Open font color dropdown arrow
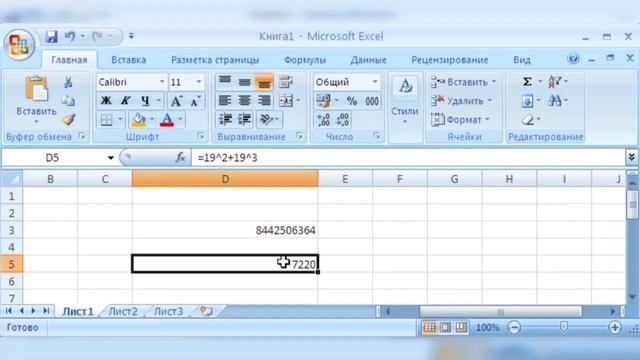The width and height of the screenshot is (640, 360). [180, 120]
